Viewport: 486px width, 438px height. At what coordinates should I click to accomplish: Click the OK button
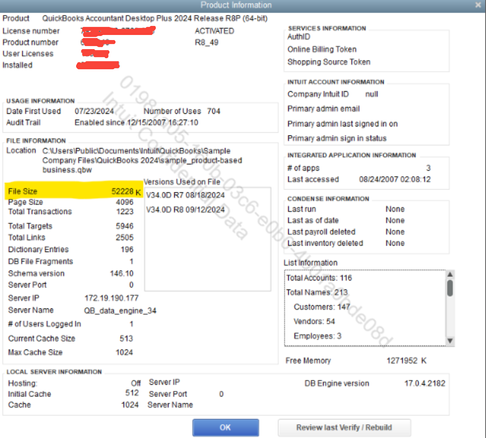225,427
